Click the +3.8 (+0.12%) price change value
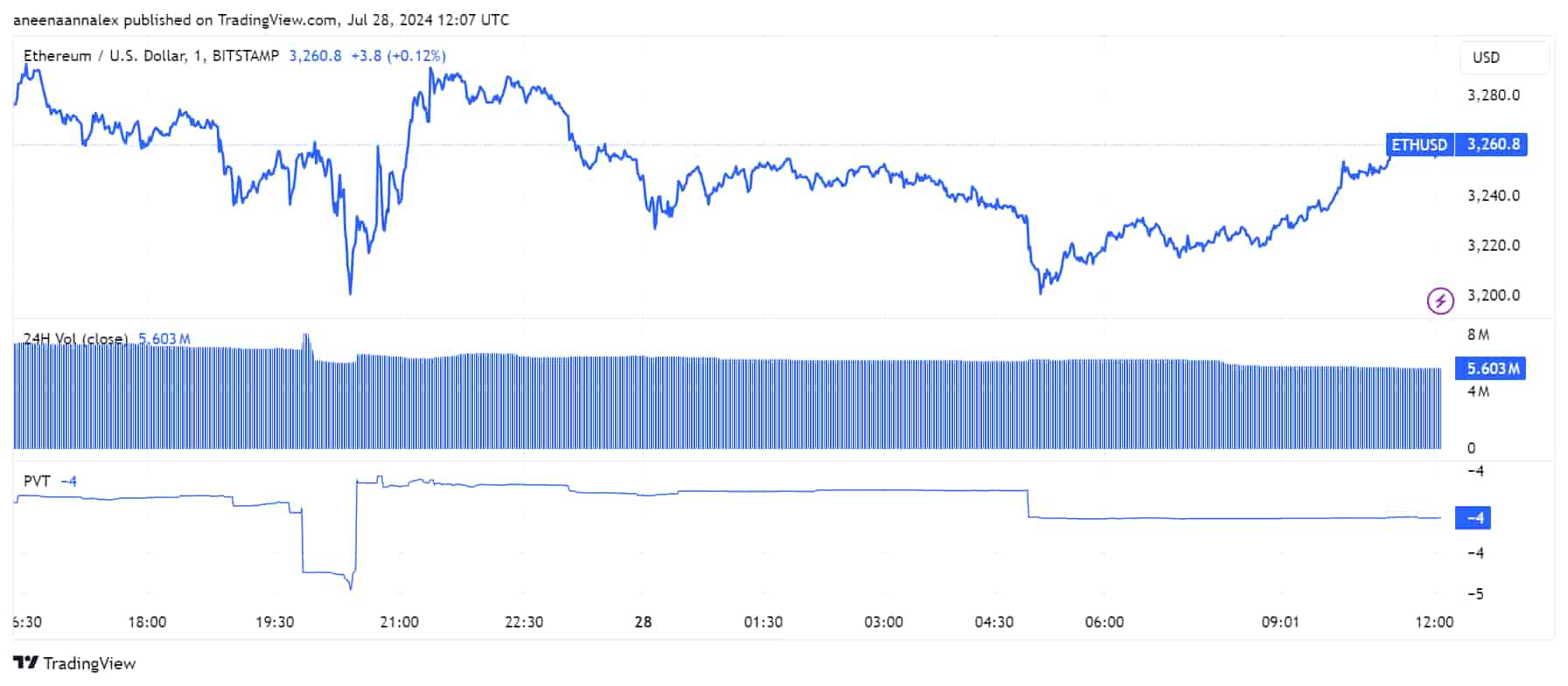 click(398, 56)
